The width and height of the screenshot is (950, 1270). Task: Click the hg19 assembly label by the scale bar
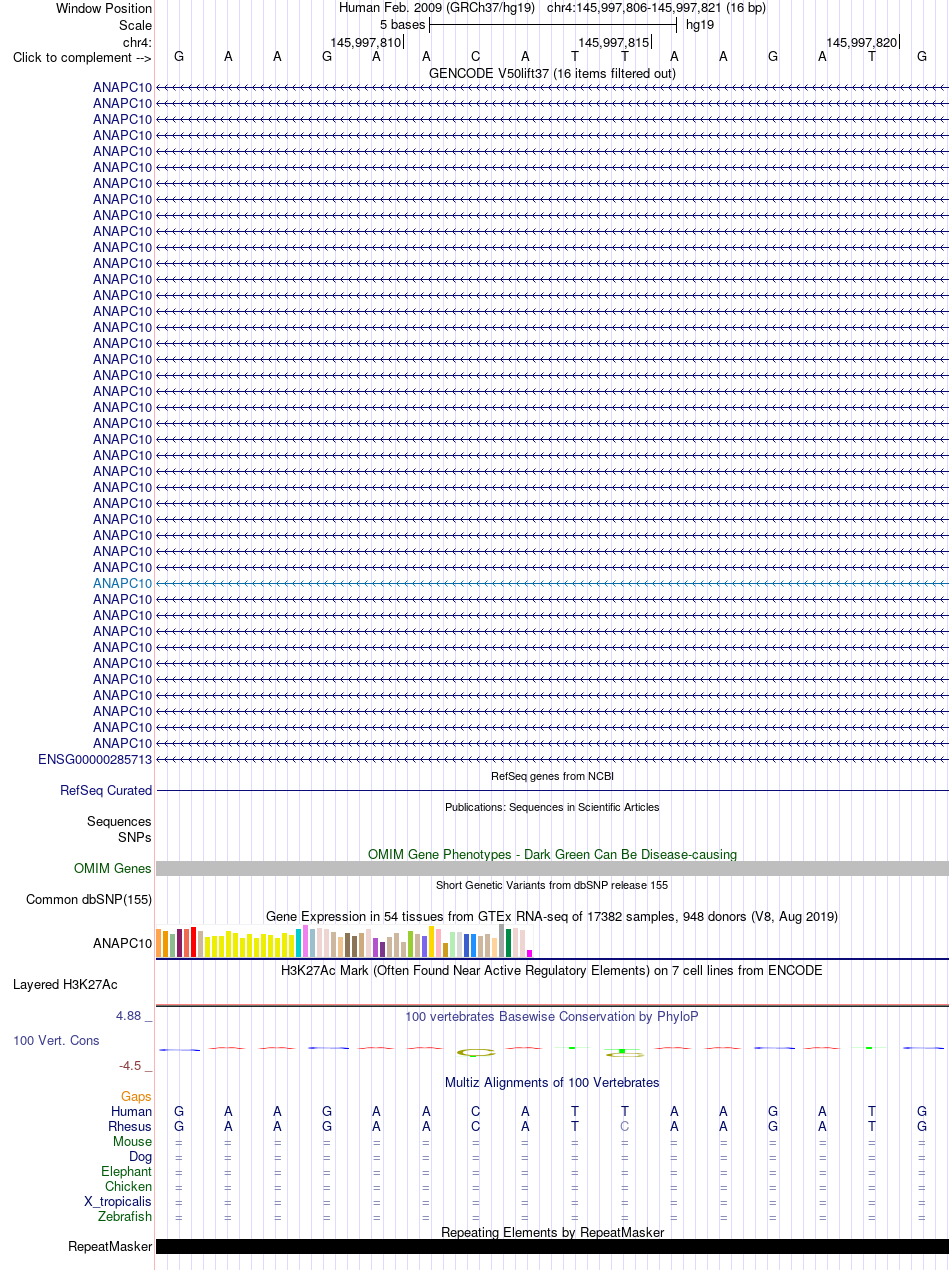click(700, 24)
